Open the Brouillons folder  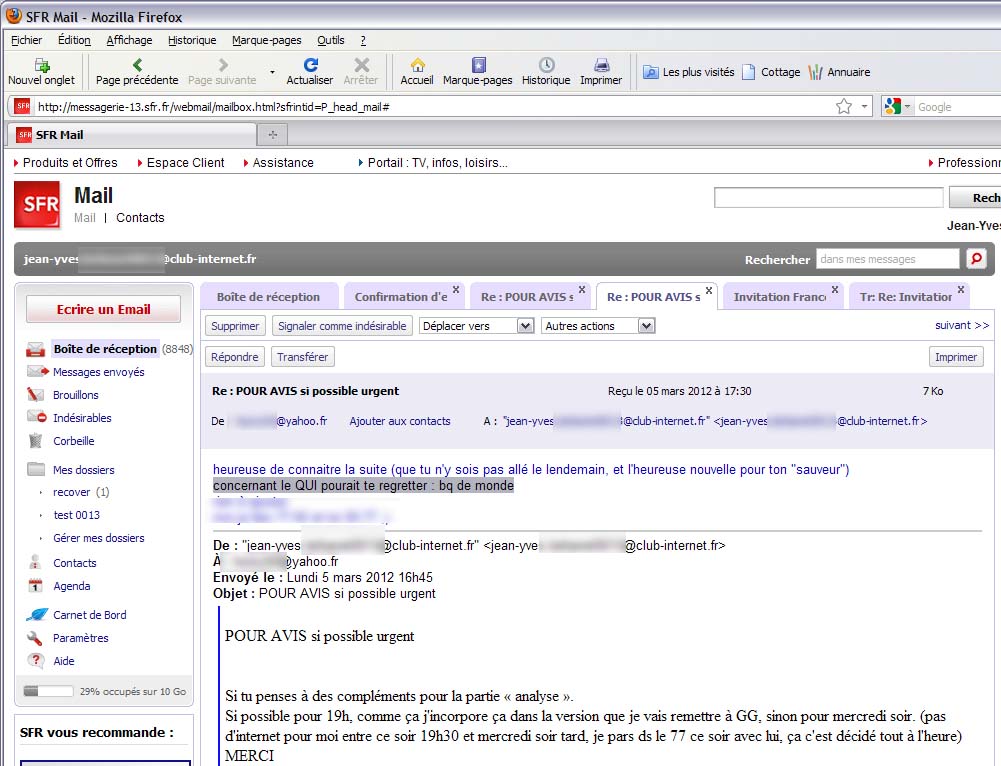tap(75, 395)
